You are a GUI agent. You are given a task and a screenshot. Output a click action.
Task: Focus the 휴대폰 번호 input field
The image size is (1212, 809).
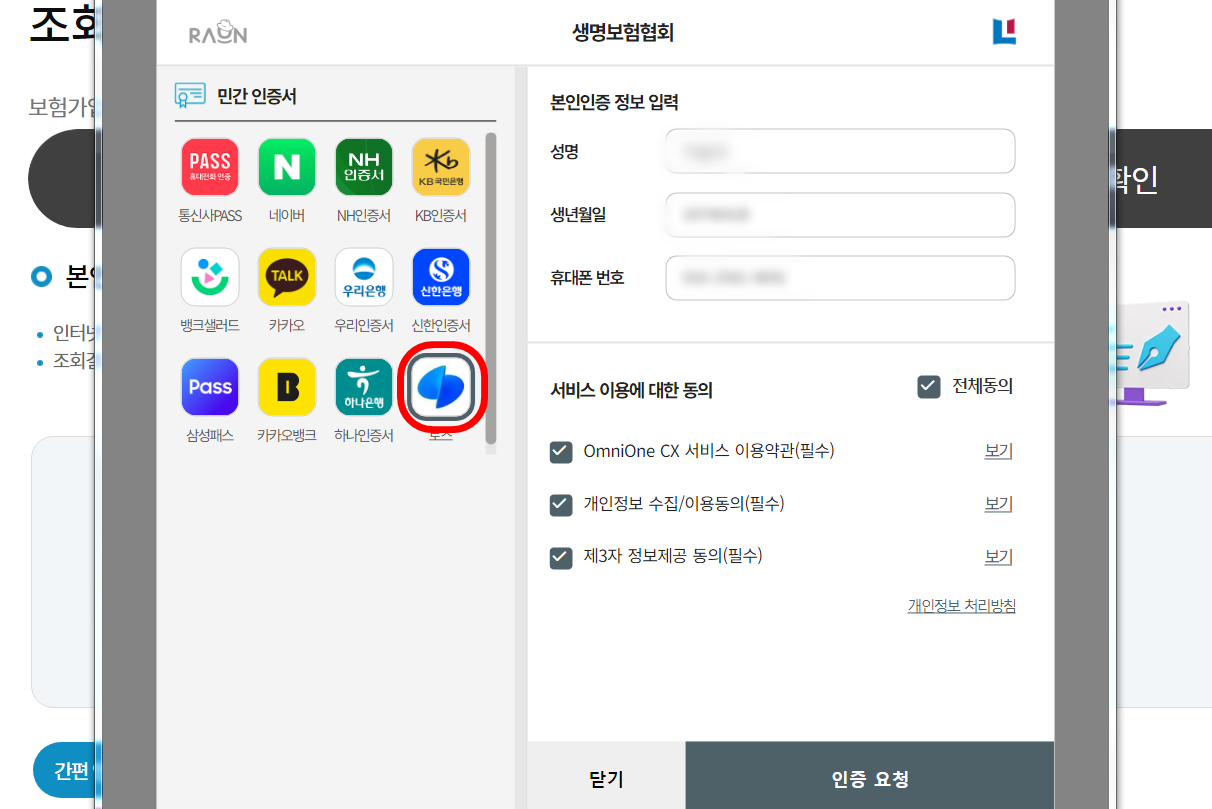840,278
